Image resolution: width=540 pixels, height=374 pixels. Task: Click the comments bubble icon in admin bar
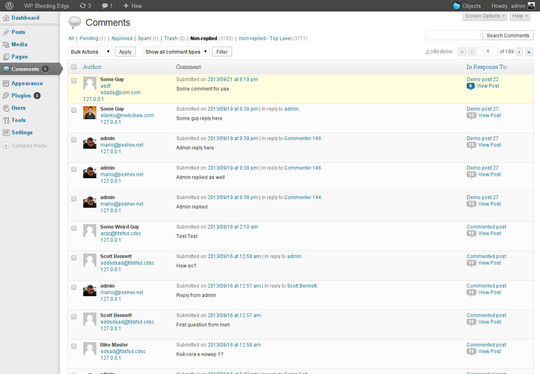click(105, 6)
